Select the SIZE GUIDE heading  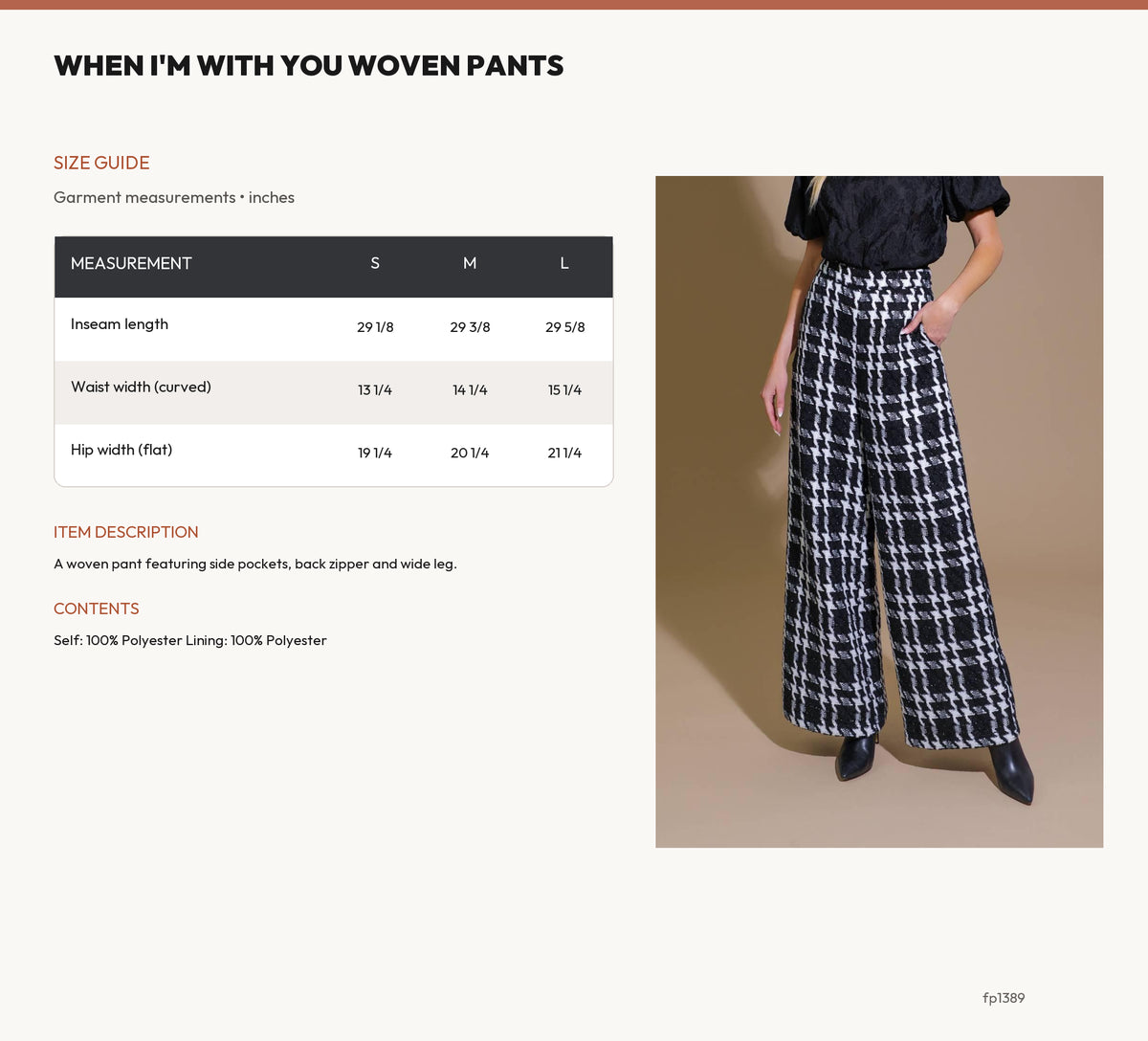click(x=101, y=163)
